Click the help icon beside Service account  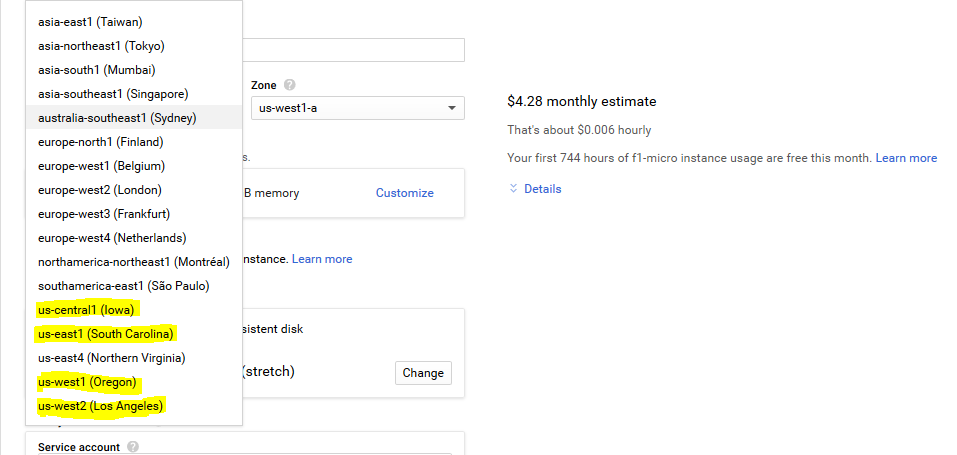pyautogui.click(x=132, y=447)
